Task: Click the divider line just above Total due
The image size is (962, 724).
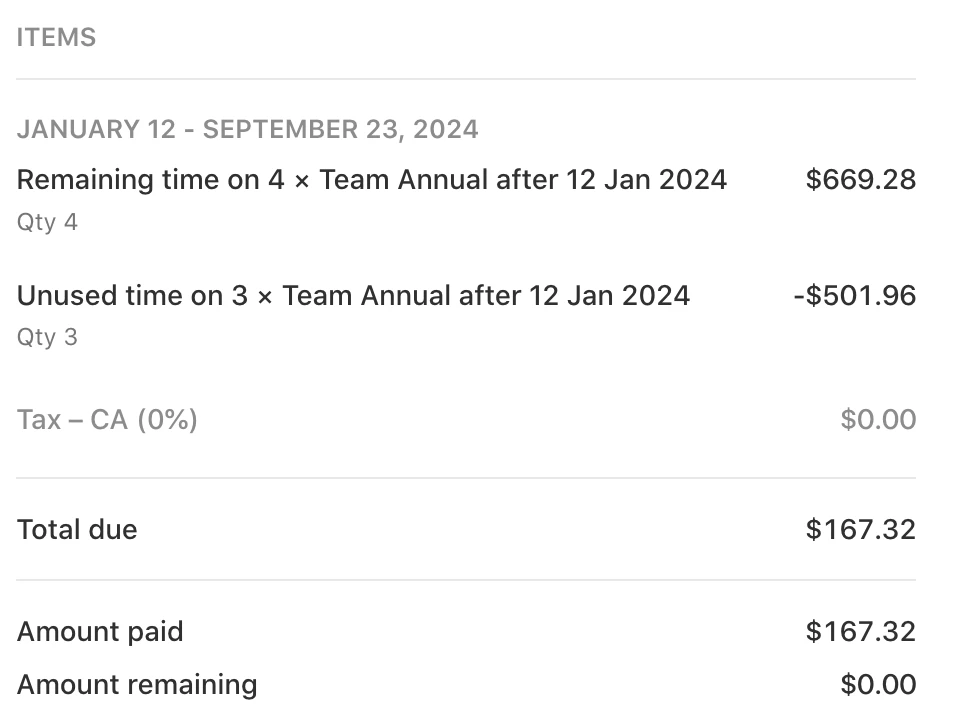Action: [466, 478]
